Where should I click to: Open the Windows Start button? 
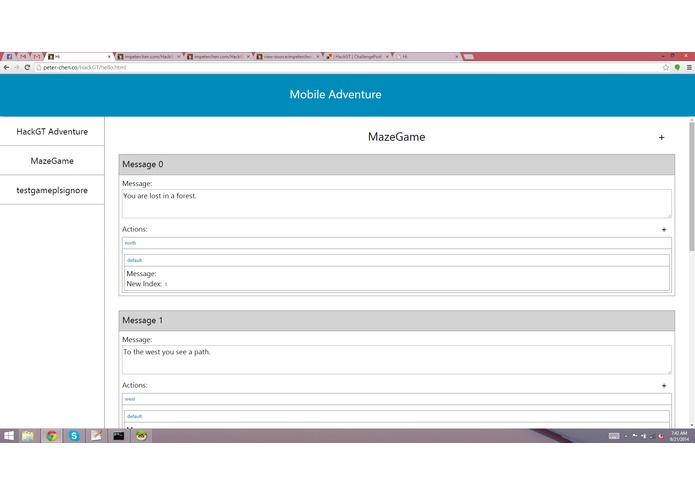click(9, 436)
